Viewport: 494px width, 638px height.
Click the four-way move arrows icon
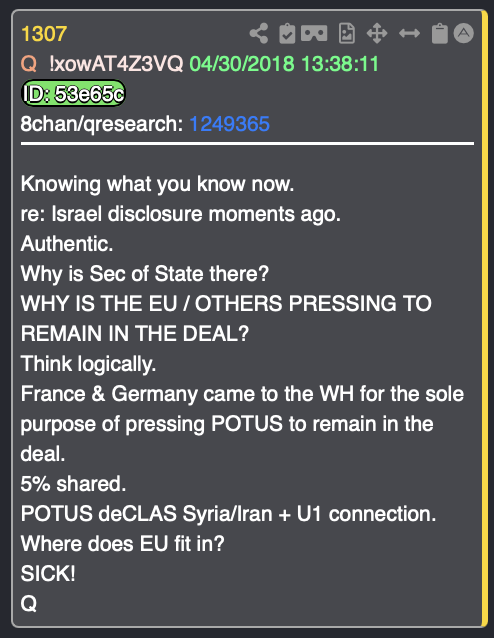click(377, 33)
